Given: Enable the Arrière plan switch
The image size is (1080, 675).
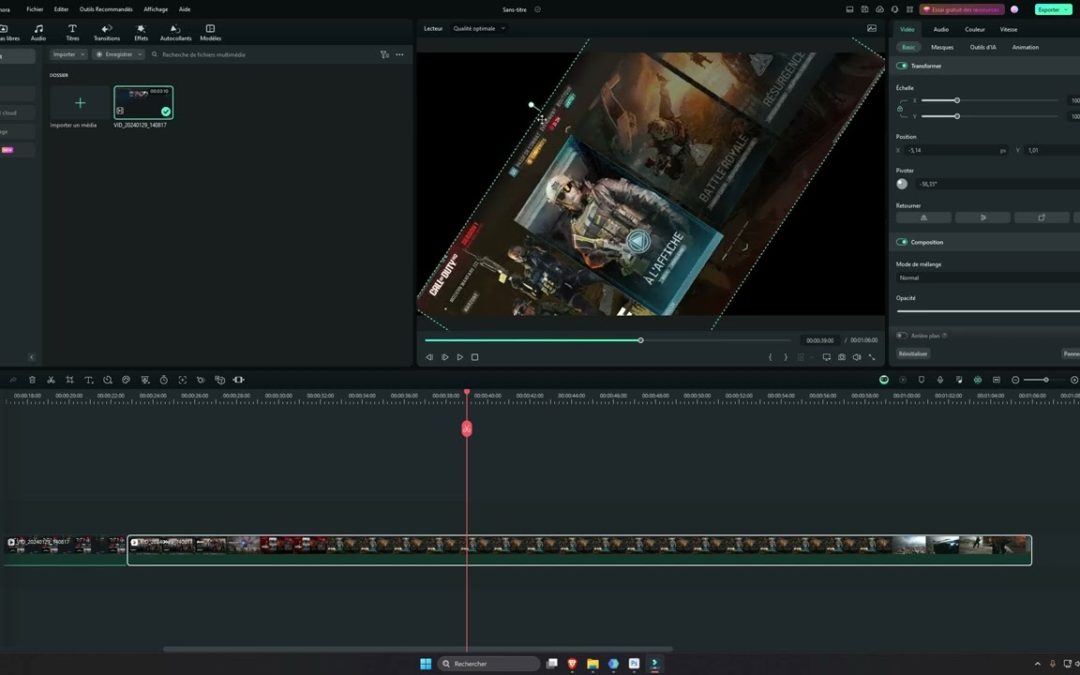Looking at the screenshot, I should 902,335.
